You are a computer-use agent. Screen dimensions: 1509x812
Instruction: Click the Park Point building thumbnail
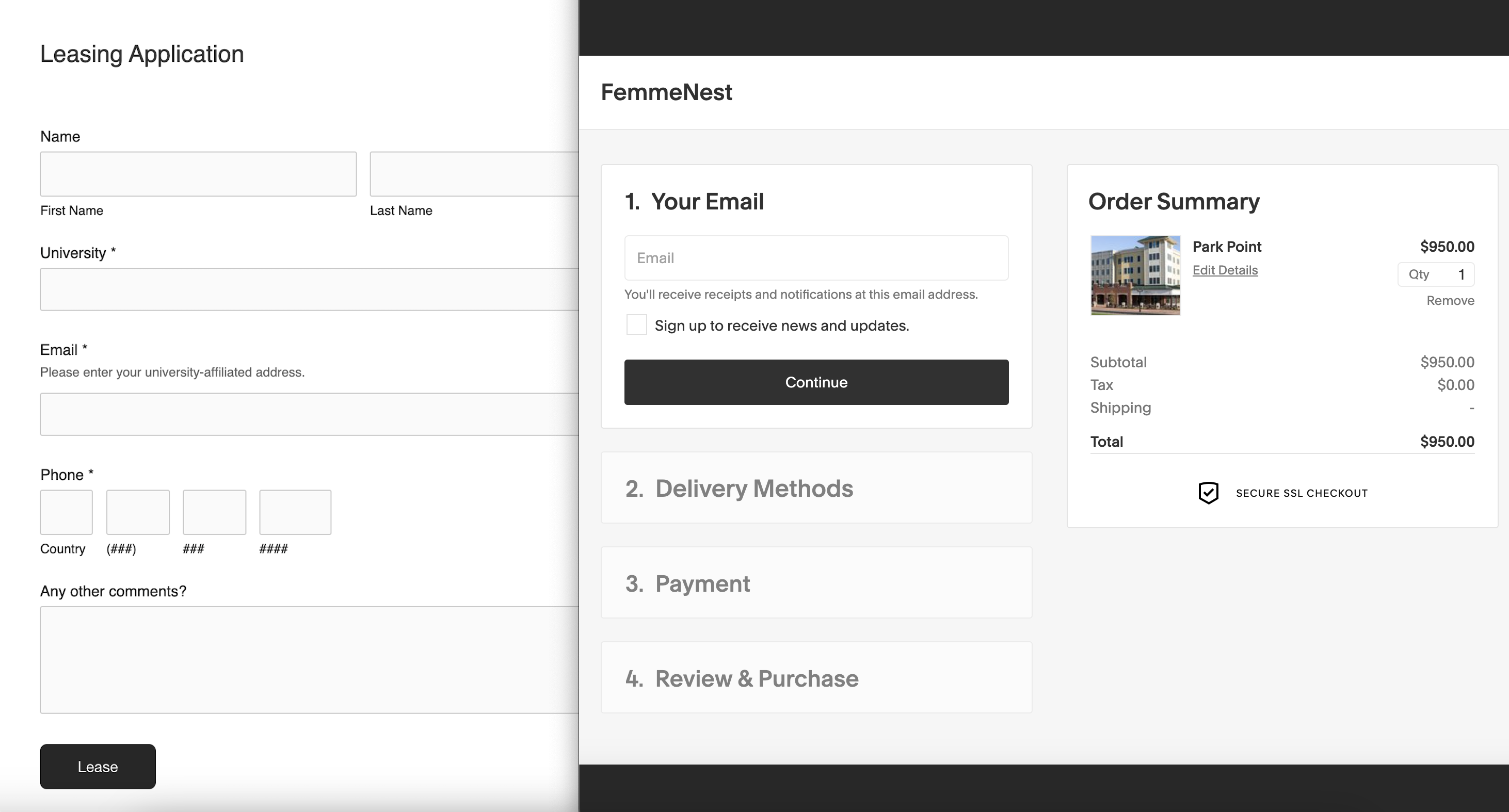(x=1135, y=276)
